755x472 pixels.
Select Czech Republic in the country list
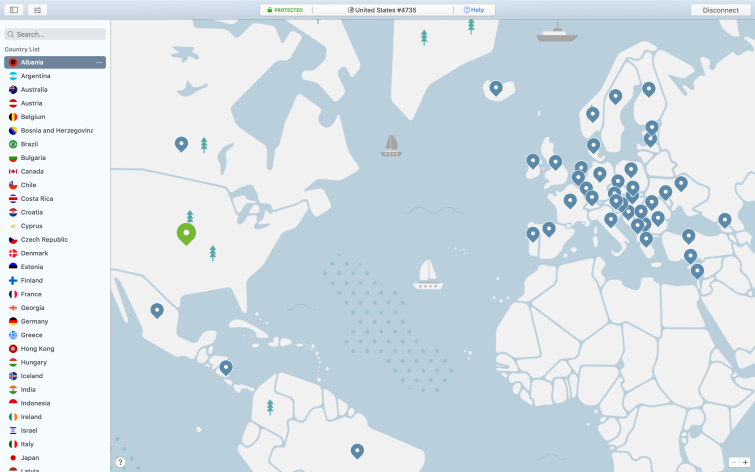(55, 239)
